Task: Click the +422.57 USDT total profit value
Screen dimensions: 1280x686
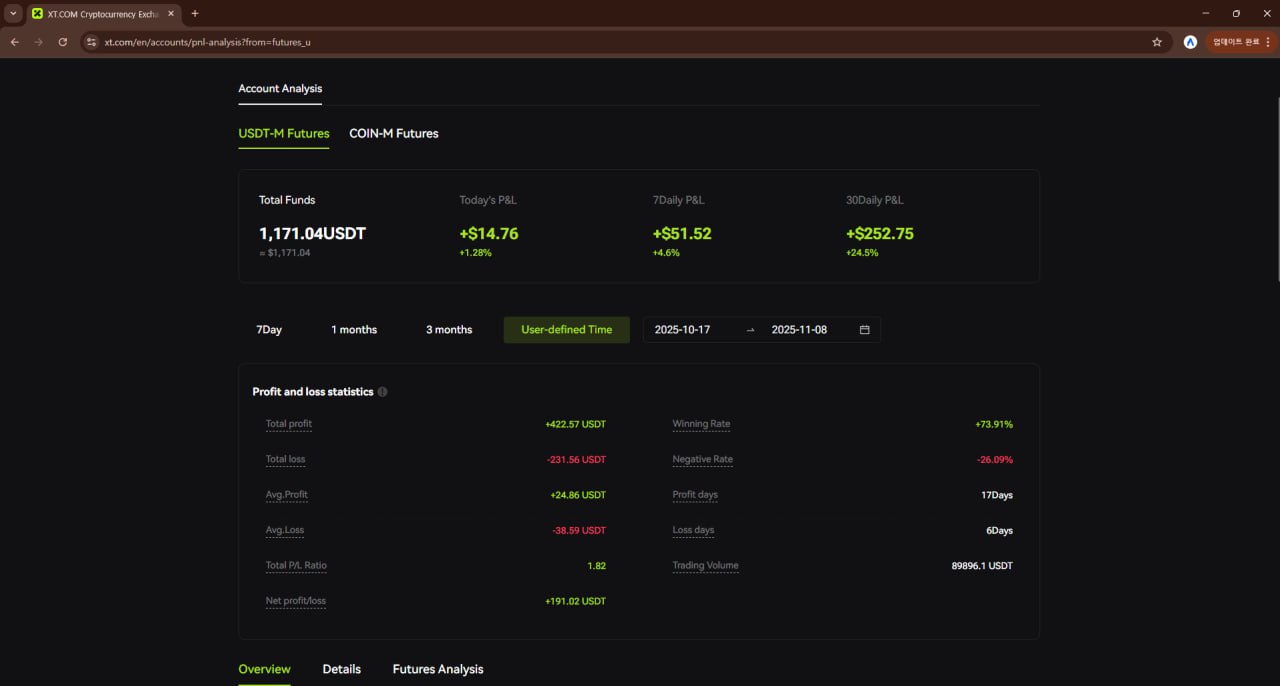Action: click(x=576, y=424)
